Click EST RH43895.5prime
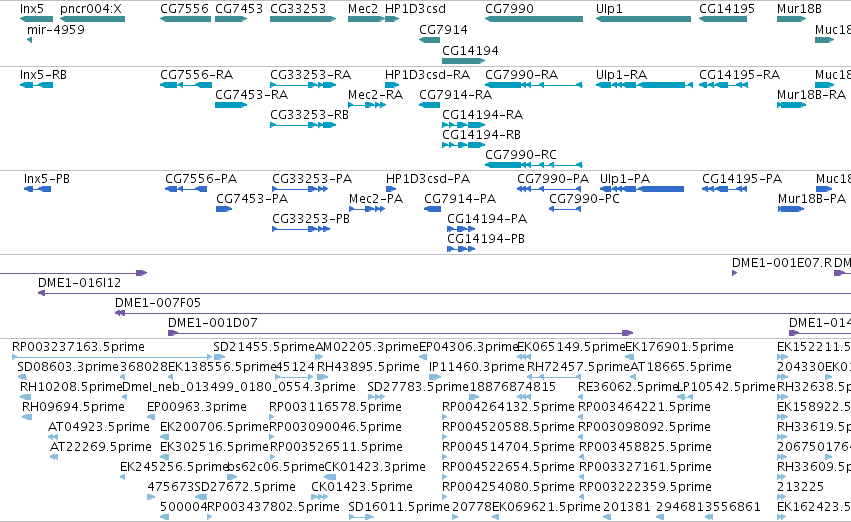 pyautogui.click(x=368, y=367)
